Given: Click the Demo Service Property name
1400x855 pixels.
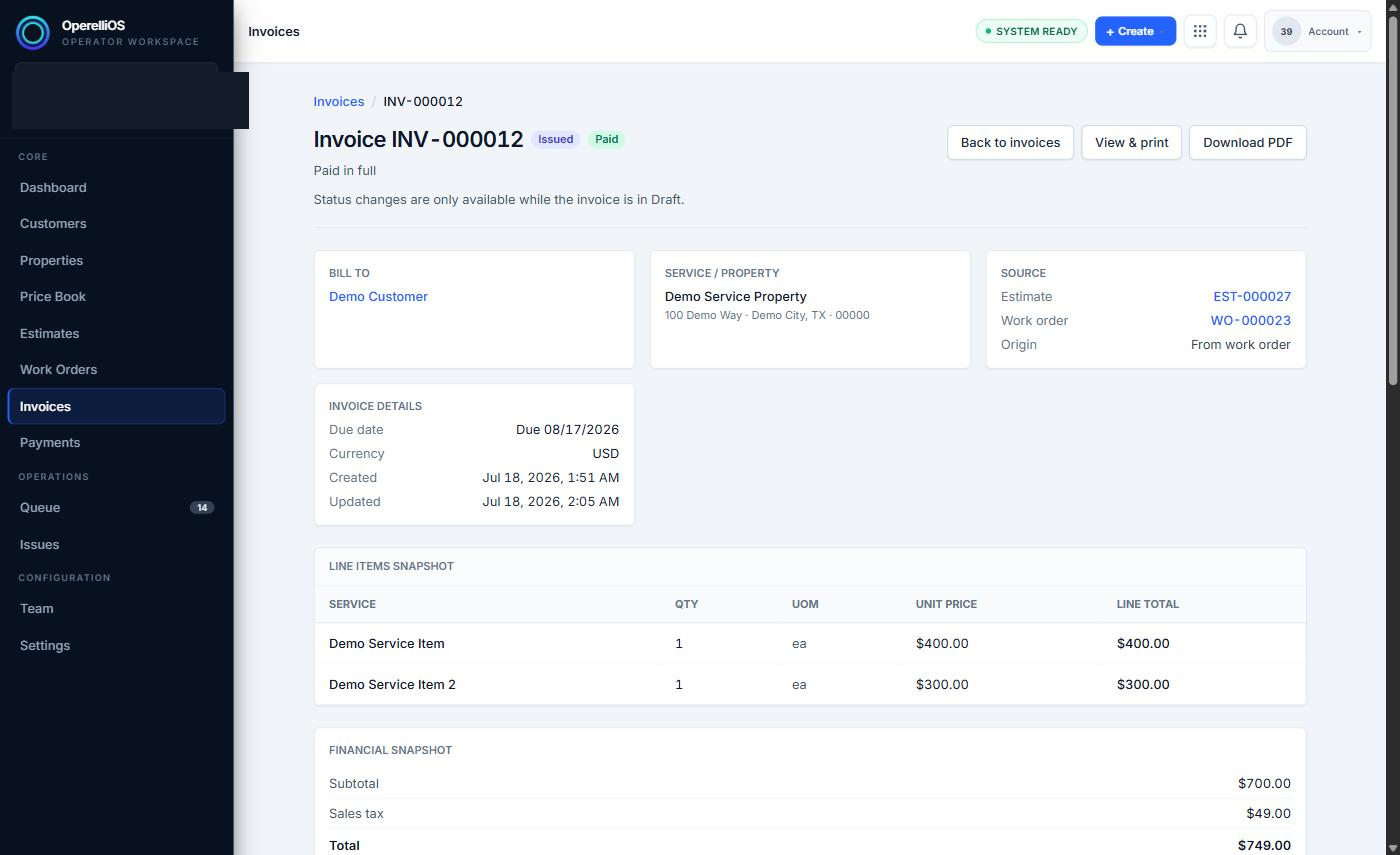Looking at the screenshot, I should (x=735, y=296).
